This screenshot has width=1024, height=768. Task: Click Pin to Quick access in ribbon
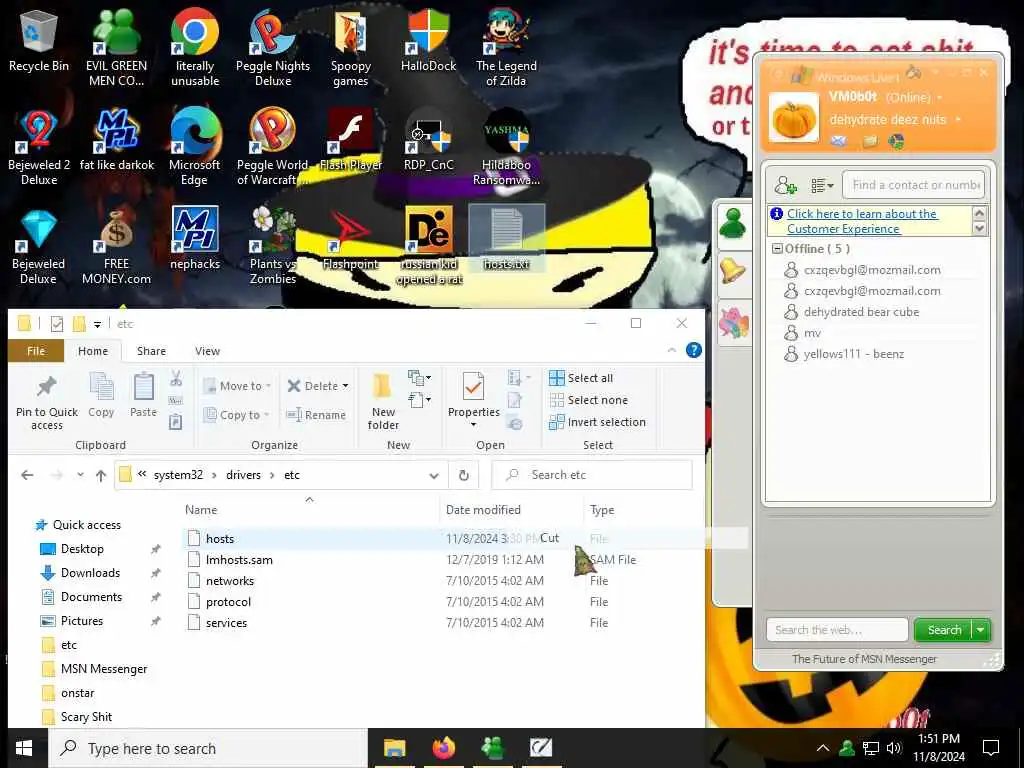(x=46, y=402)
